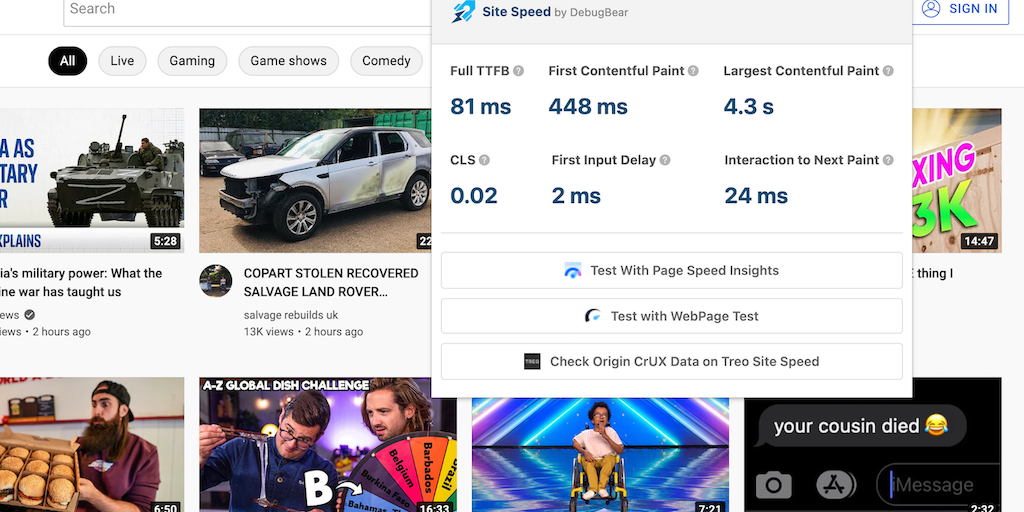Click '13K views • 2 hours ago' text

(x=303, y=332)
